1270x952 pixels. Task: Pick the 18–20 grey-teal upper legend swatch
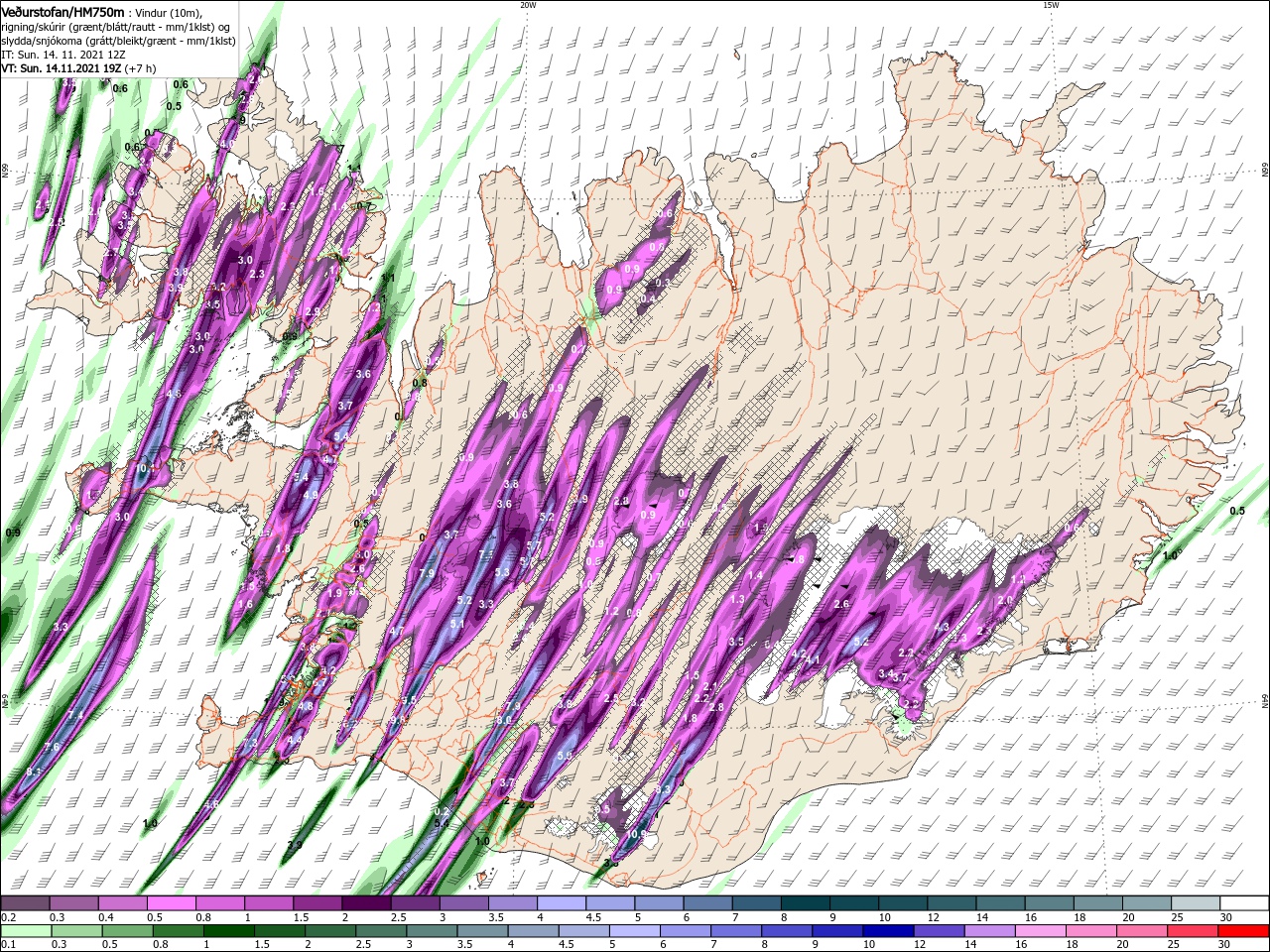tap(1098, 903)
